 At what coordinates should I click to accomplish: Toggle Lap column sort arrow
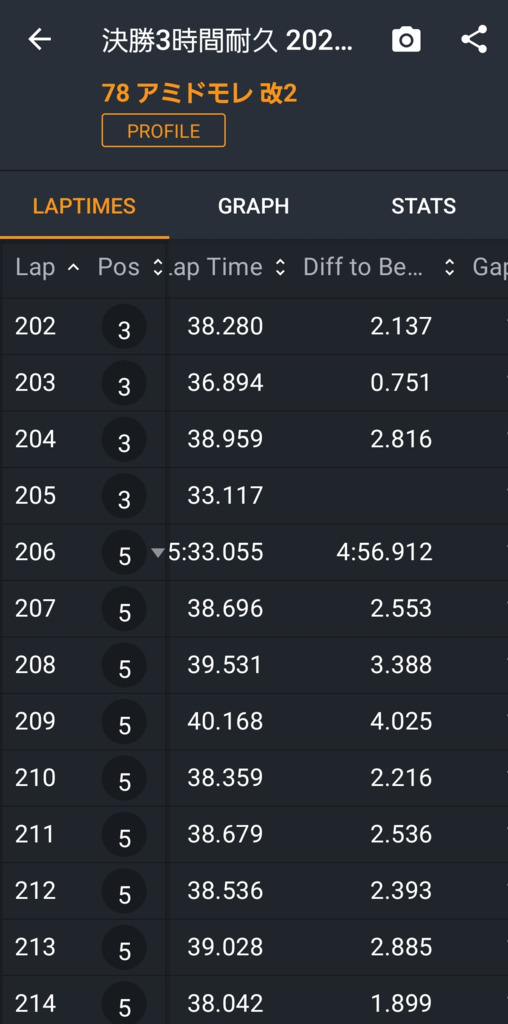click(x=74, y=267)
